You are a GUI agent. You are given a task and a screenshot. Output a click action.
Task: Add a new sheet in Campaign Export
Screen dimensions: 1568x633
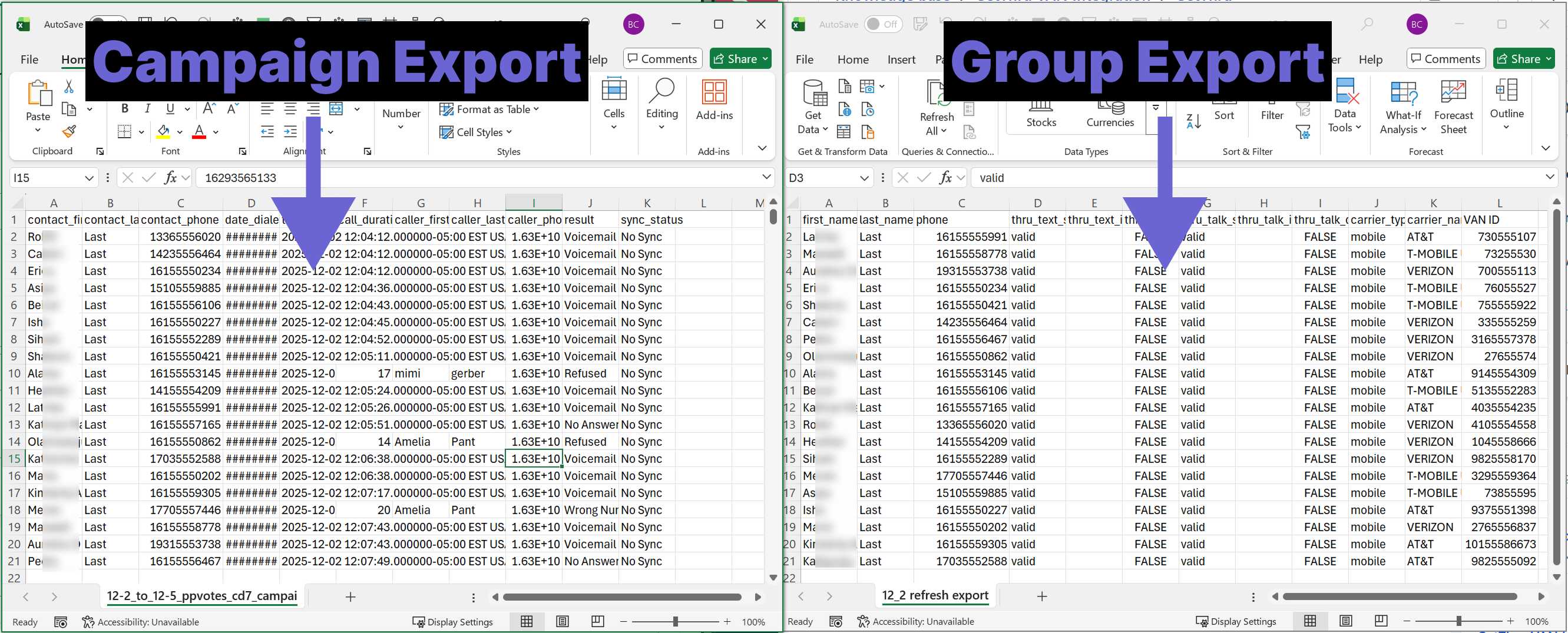tap(350, 596)
